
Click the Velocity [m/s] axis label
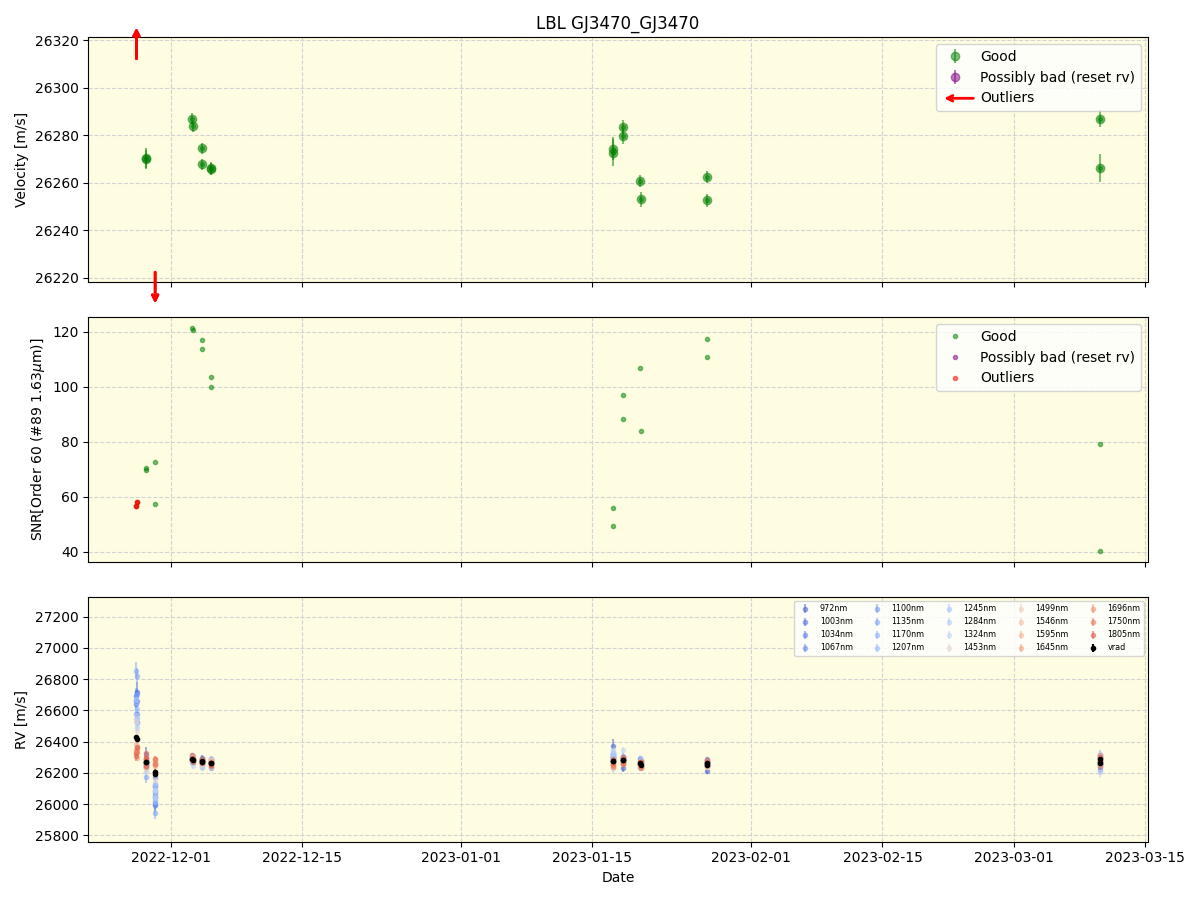tap(21, 160)
